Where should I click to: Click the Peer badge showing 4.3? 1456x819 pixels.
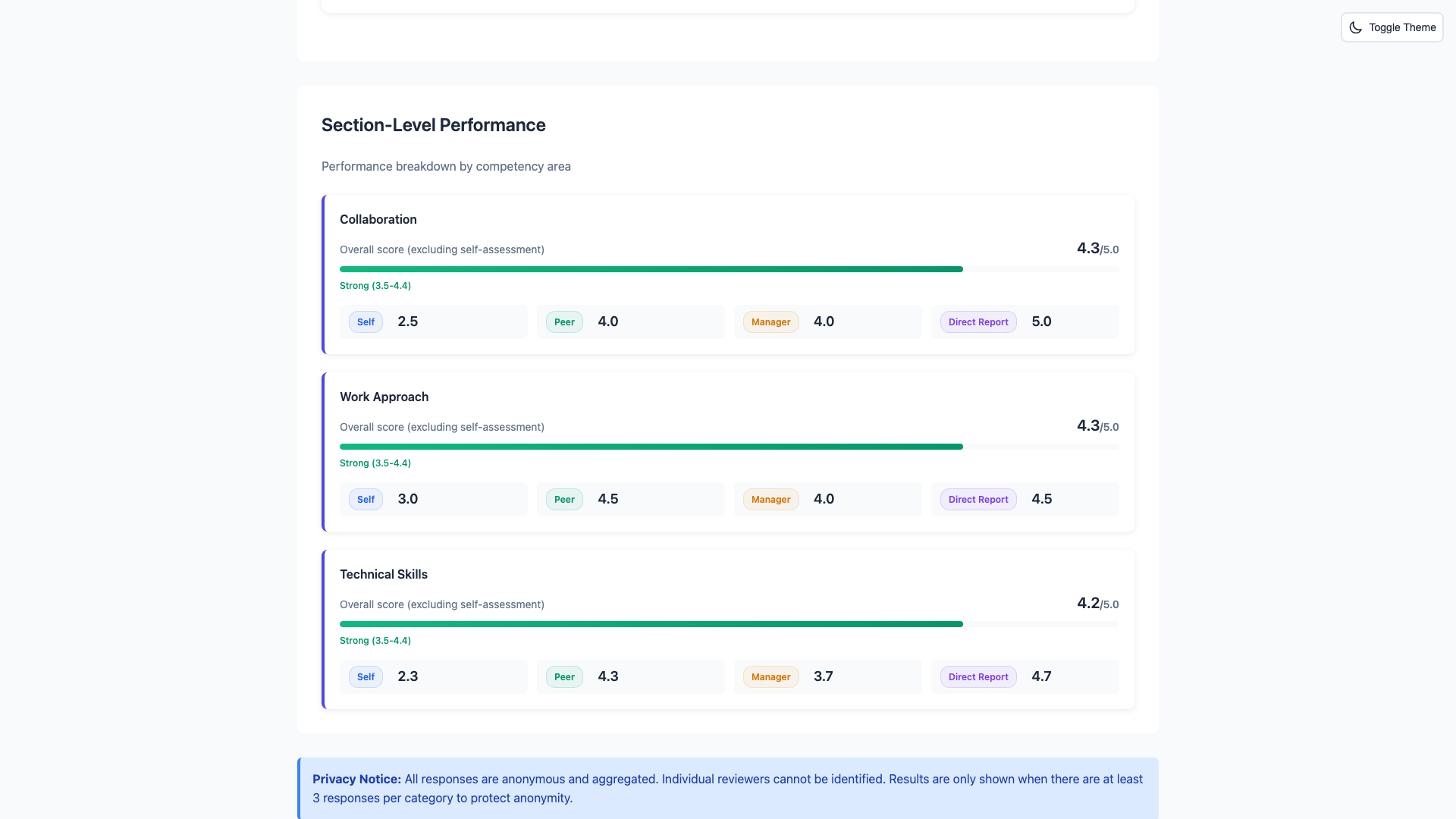coord(563,676)
